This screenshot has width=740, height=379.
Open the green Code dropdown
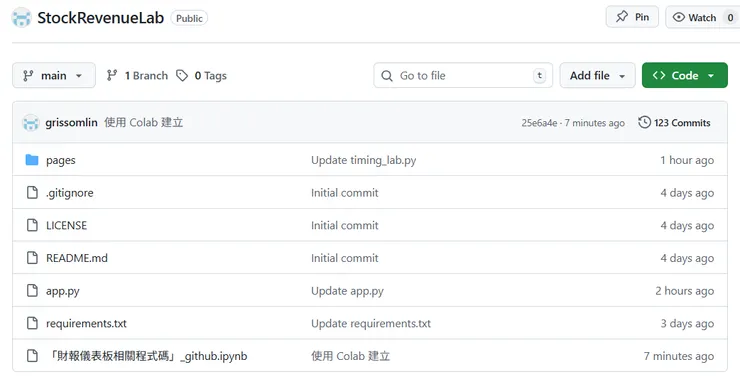[x=685, y=75]
